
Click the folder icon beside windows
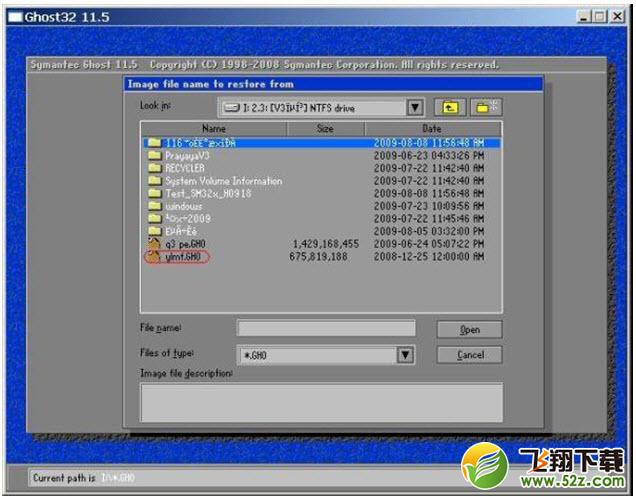point(155,206)
